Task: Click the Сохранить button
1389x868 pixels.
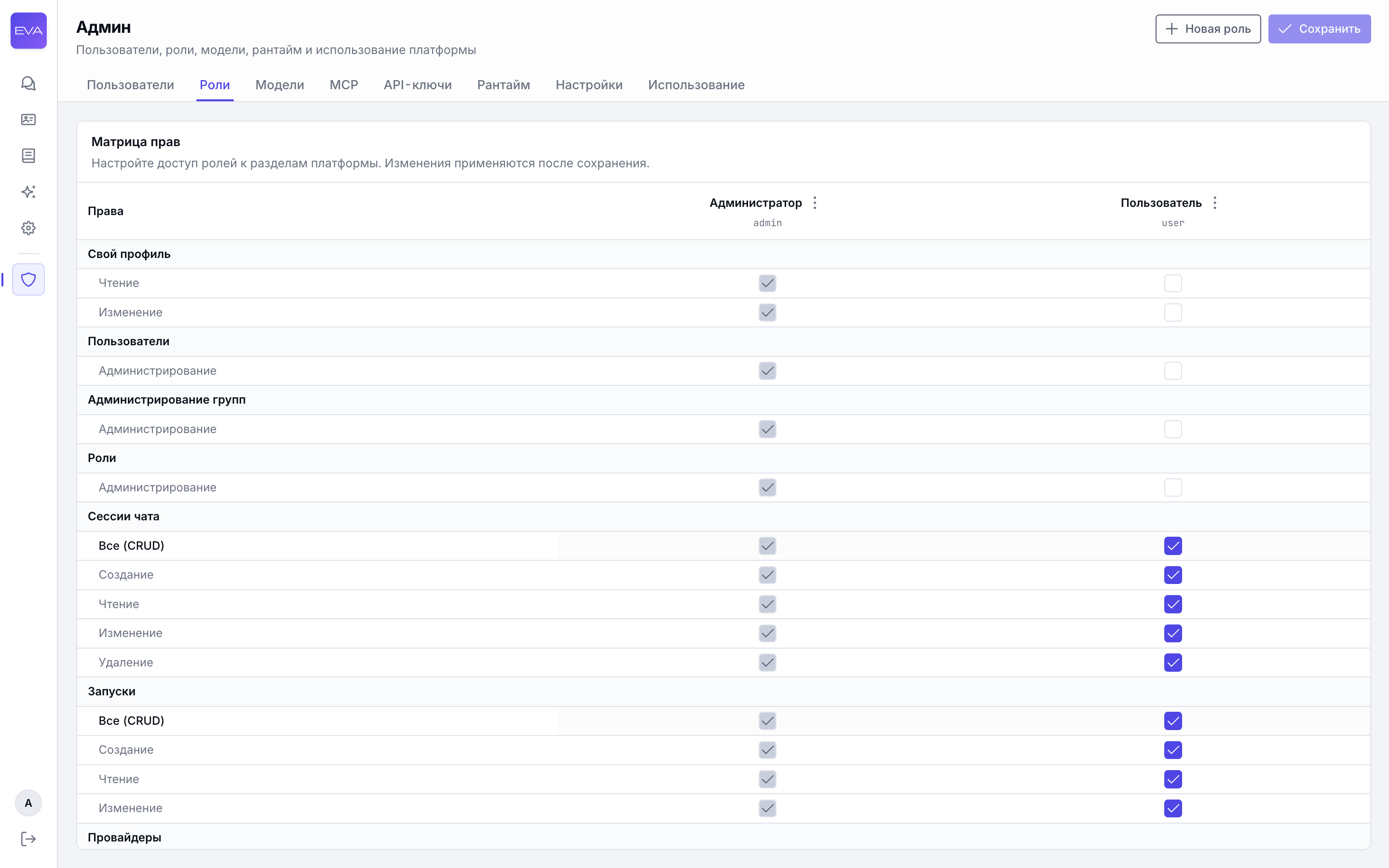Action: point(1319,29)
